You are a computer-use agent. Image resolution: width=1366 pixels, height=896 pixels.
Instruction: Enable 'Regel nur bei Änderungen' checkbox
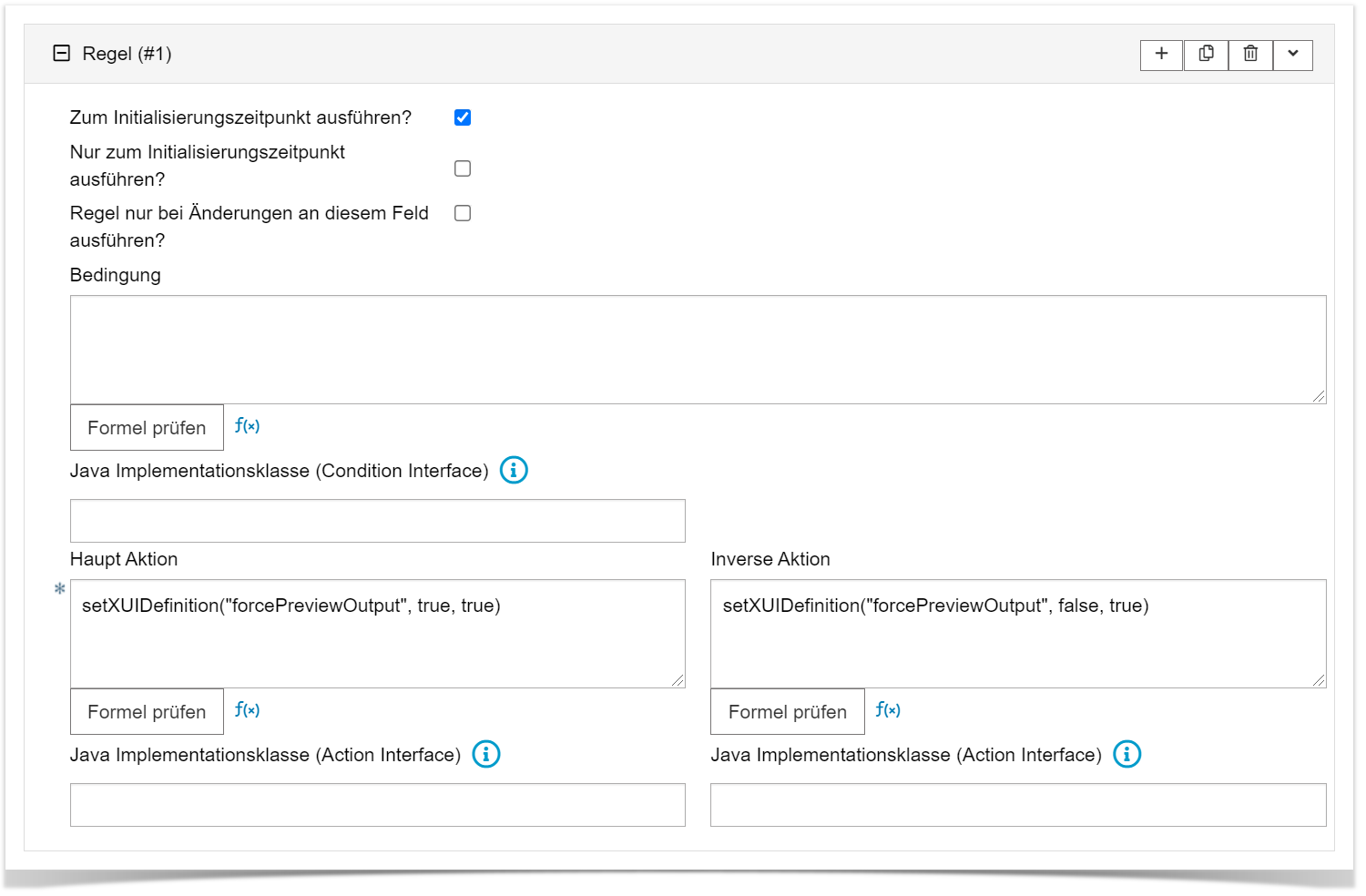(x=463, y=213)
